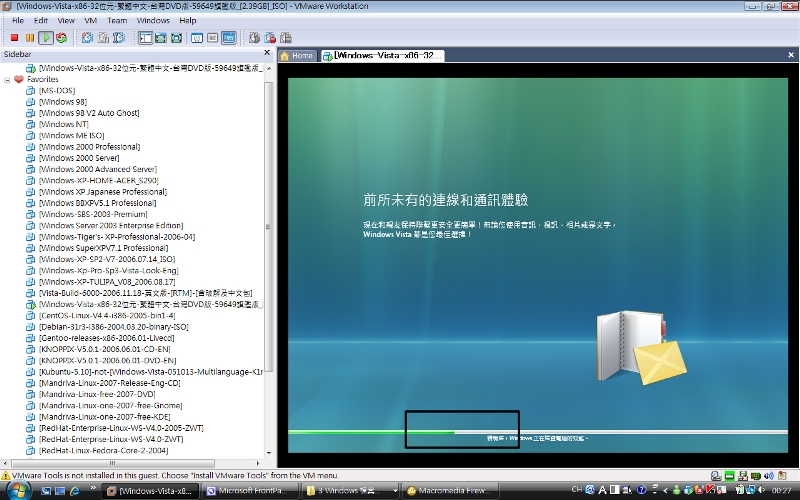
Task: Select [MS-DOS] in the sidebar
Action: point(57,90)
